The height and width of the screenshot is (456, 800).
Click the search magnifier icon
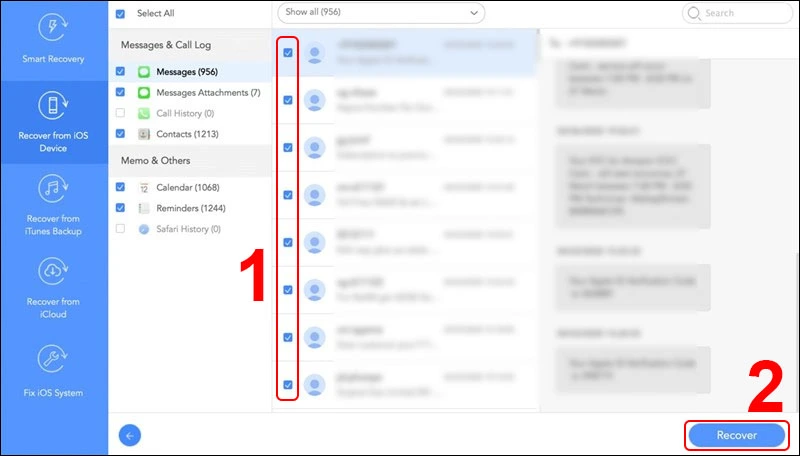point(693,13)
